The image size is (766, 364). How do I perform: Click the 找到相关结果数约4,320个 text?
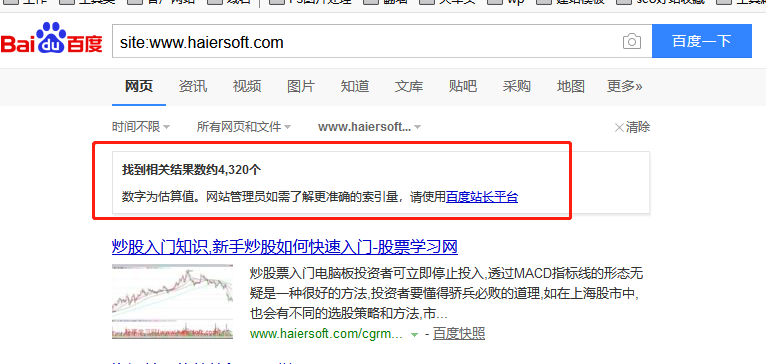coord(191,170)
